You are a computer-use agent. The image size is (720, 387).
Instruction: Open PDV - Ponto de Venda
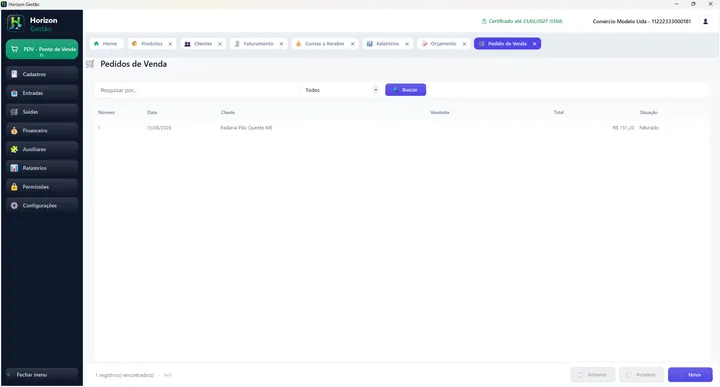coord(42,49)
